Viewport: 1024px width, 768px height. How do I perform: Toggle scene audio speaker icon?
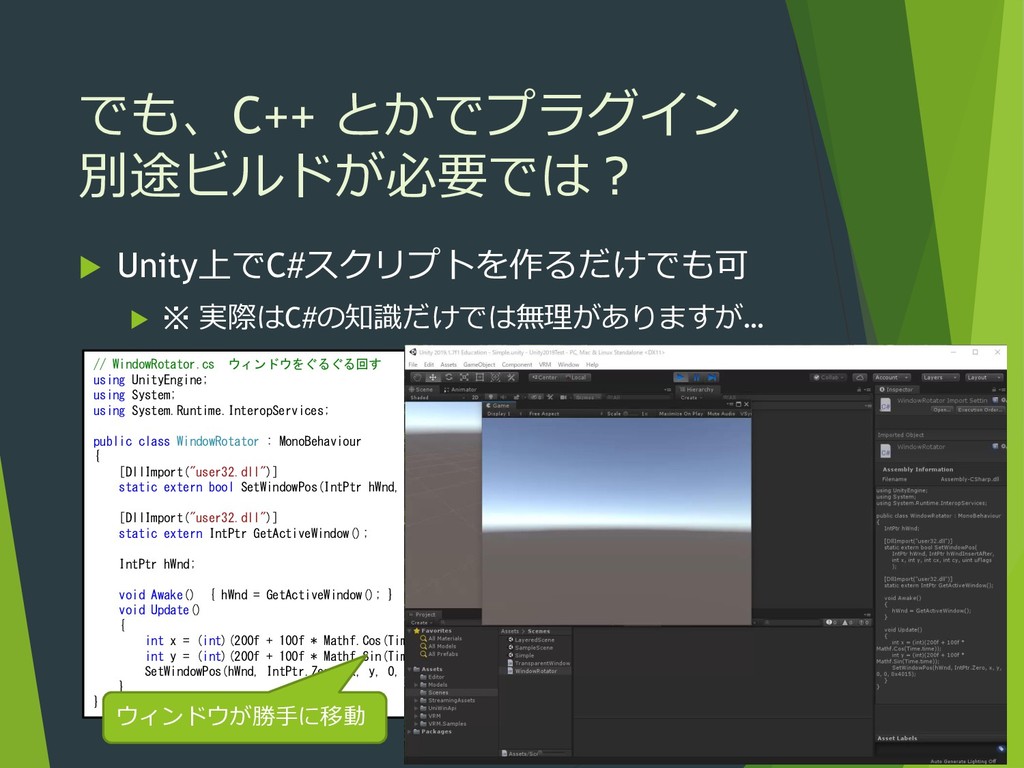point(503,397)
